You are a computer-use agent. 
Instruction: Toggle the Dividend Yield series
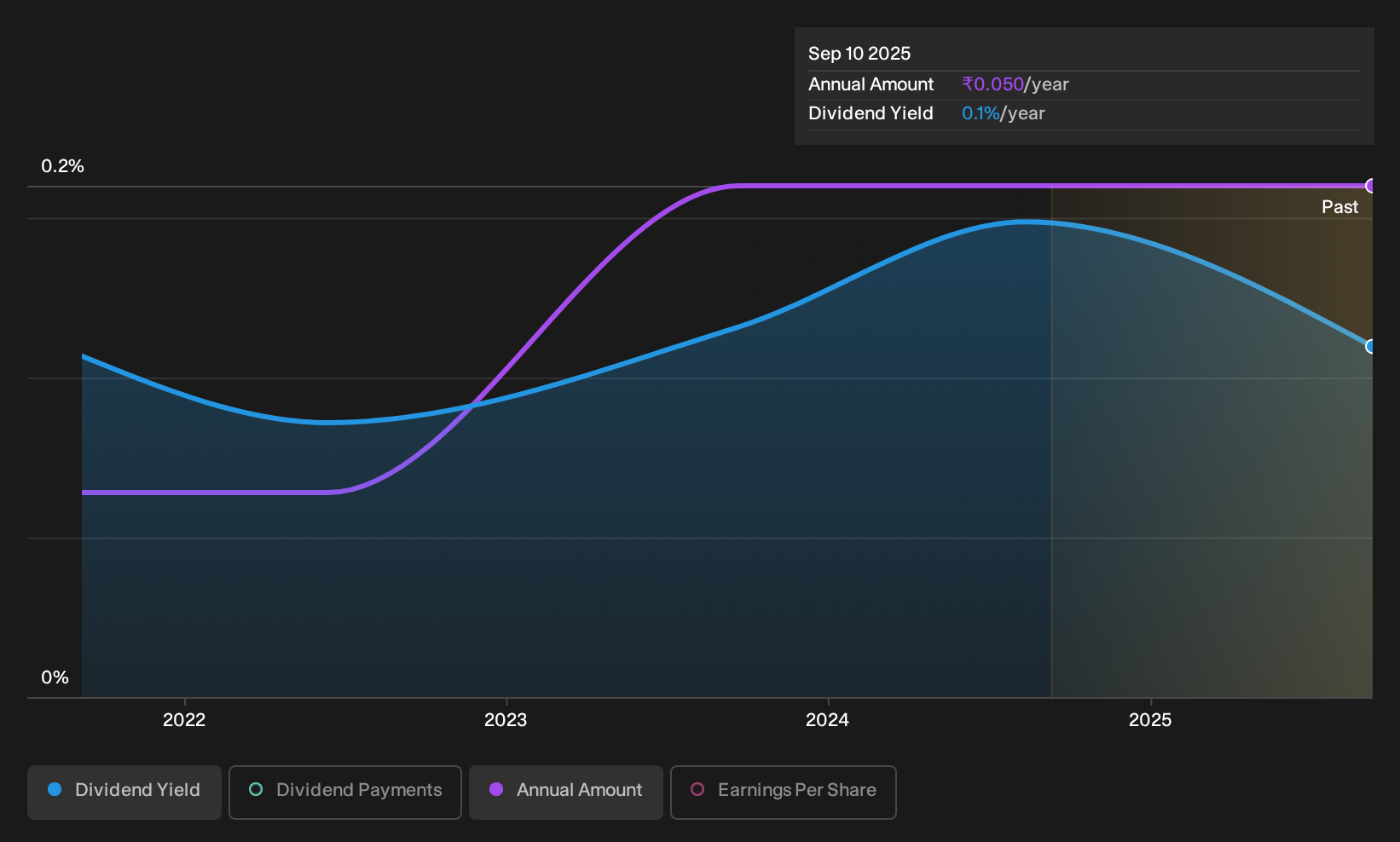[124, 793]
